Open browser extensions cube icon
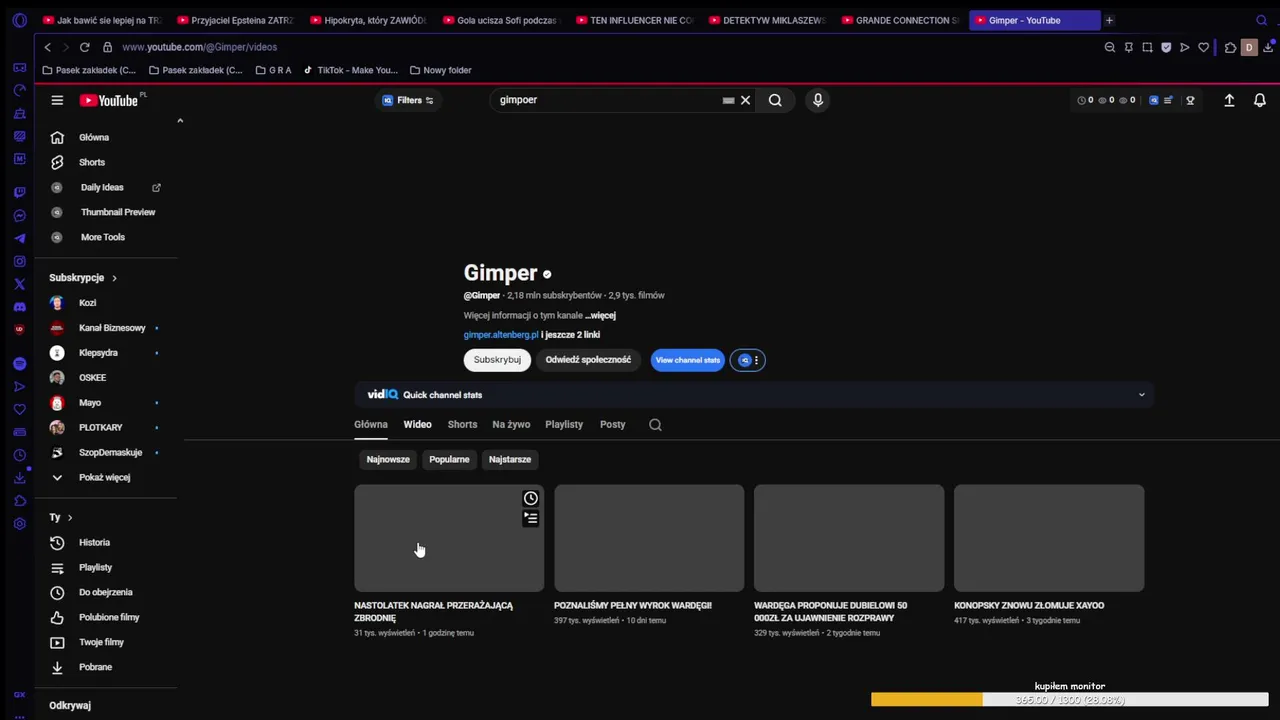This screenshot has height=720, width=1280. click(1230, 47)
